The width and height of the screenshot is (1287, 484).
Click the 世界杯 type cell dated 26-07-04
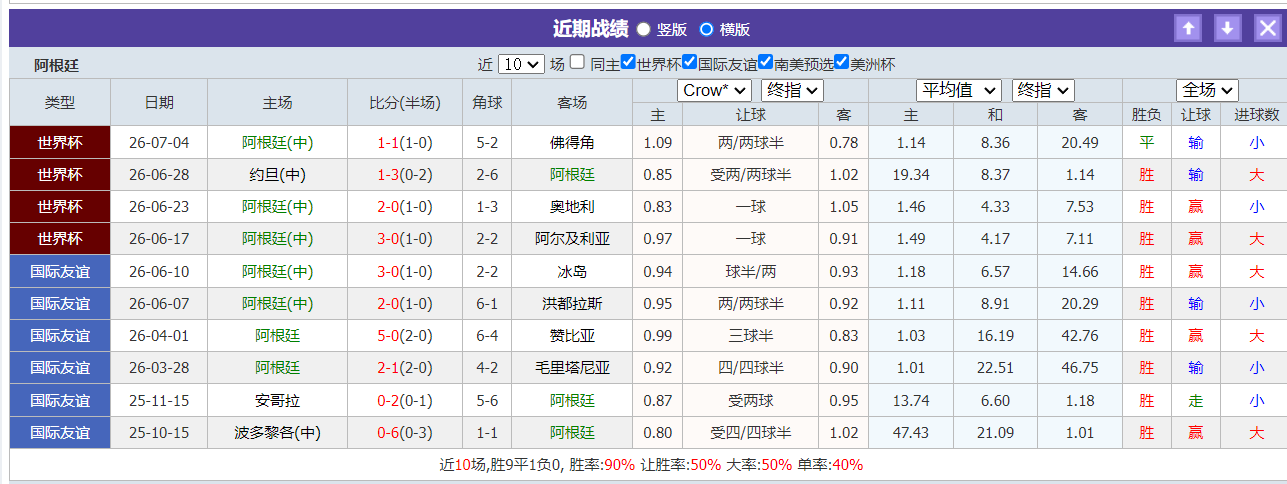(x=60, y=143)
